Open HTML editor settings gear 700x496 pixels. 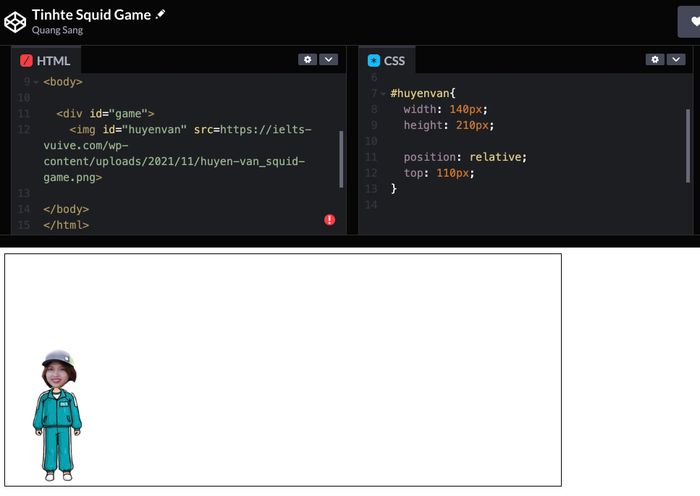click(307, 60)
